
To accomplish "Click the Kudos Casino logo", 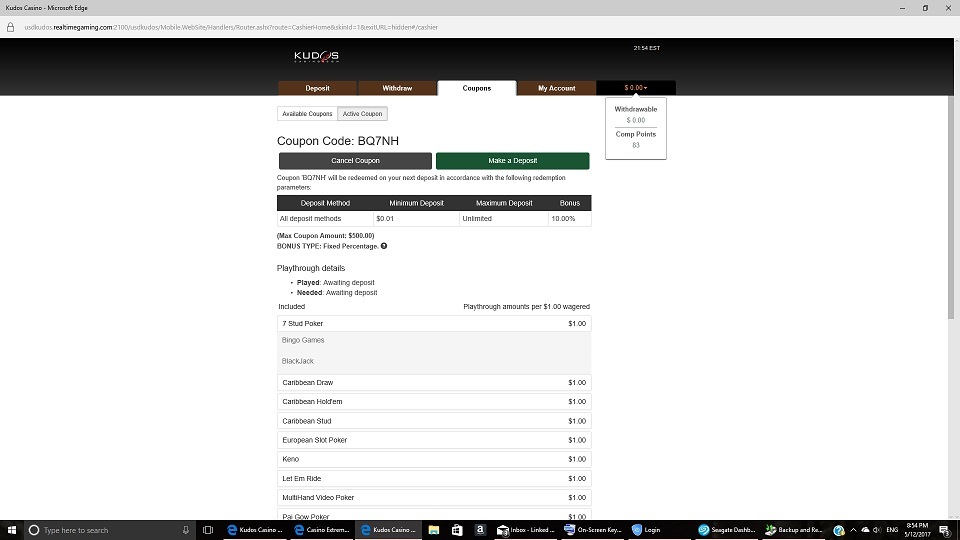I will coord(316,56).
